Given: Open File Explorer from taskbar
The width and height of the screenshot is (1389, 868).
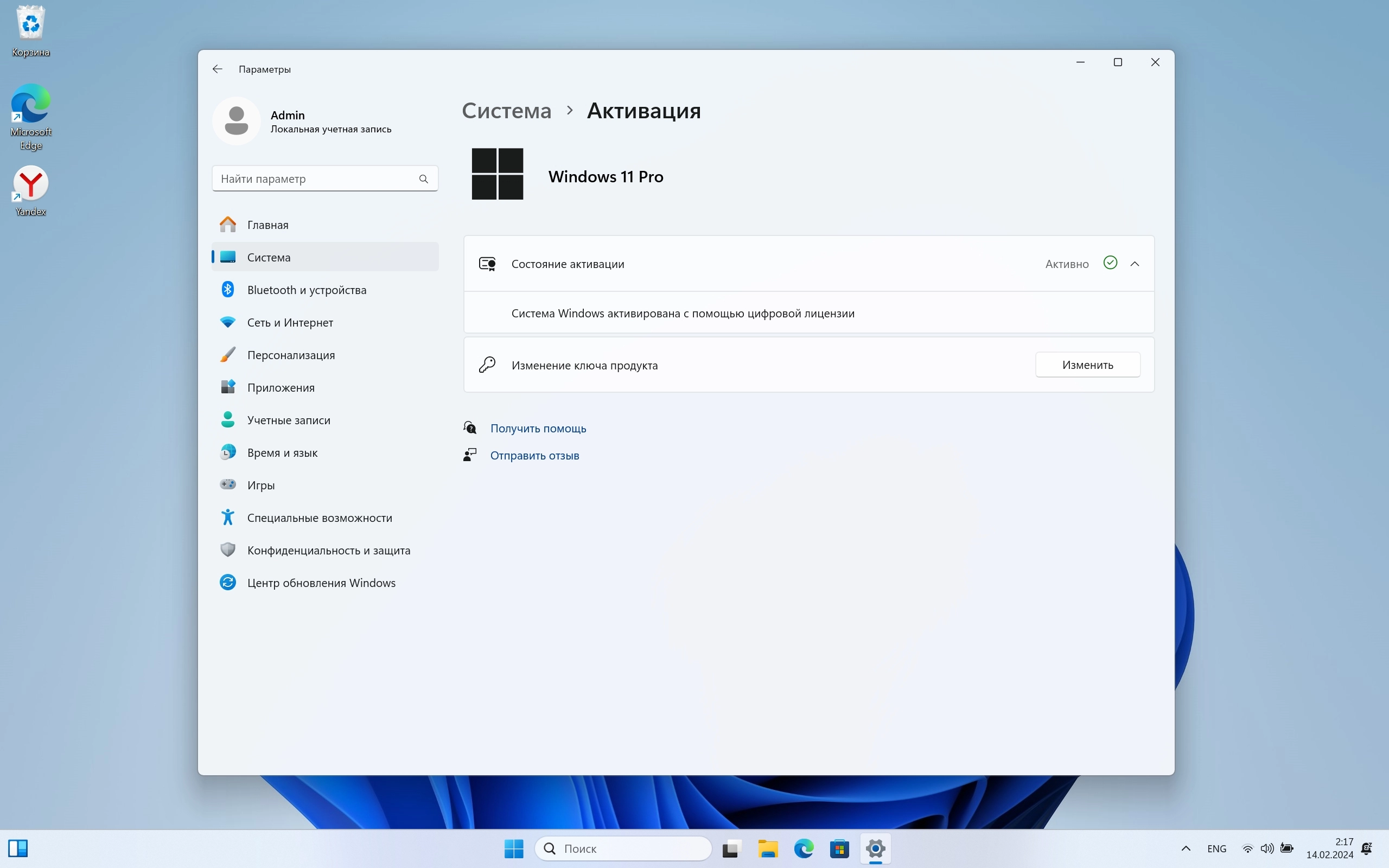Looking at the screenshot, I should pyautogui.click(x=767, y=848).
